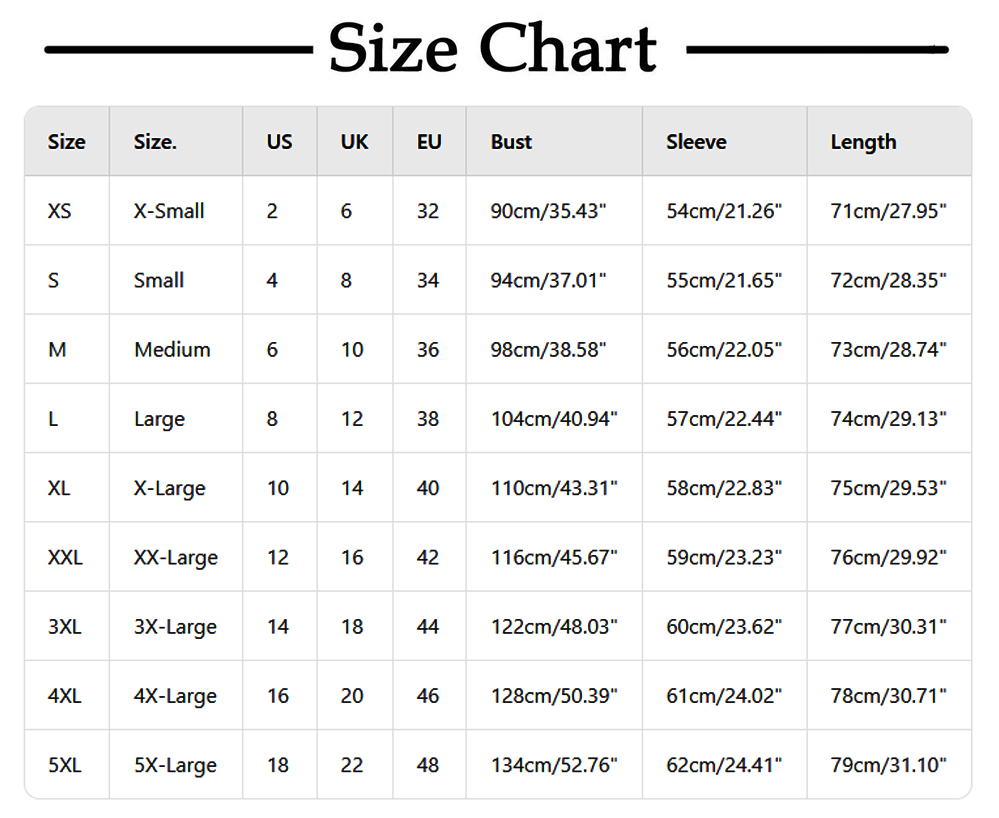Click the 4X-Large label cell
The width and height of the screenshot is (999, 818).
(175, 696)
